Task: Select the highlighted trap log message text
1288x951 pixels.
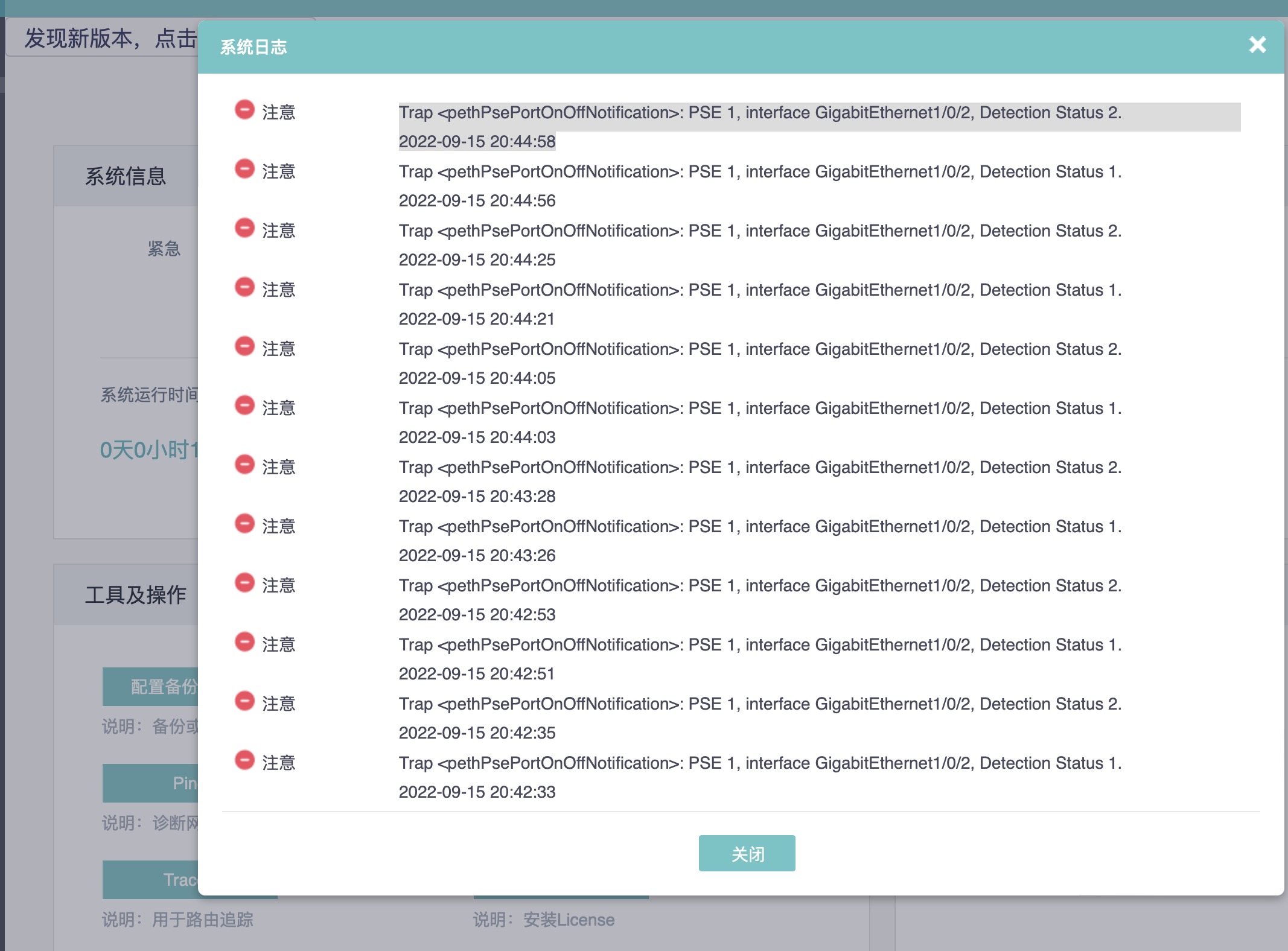Action: (x=759, y=113)
